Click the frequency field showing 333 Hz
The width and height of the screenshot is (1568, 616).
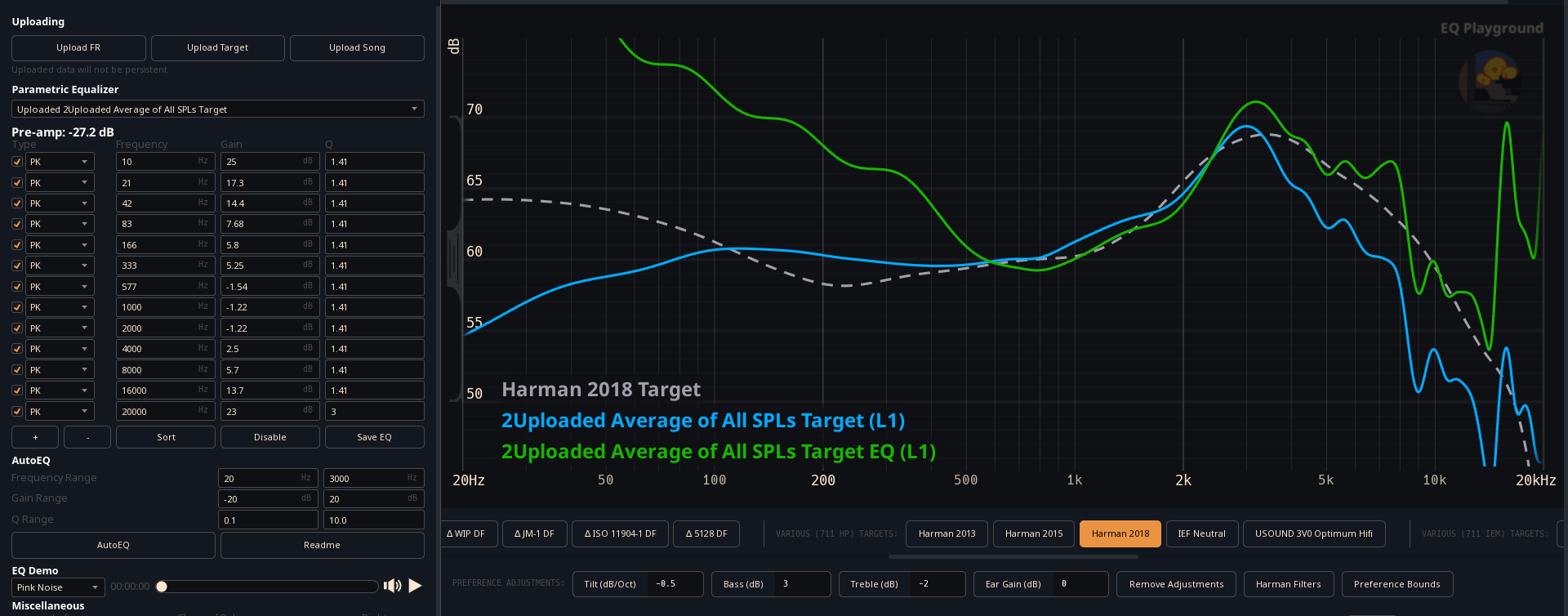[166, 266]
